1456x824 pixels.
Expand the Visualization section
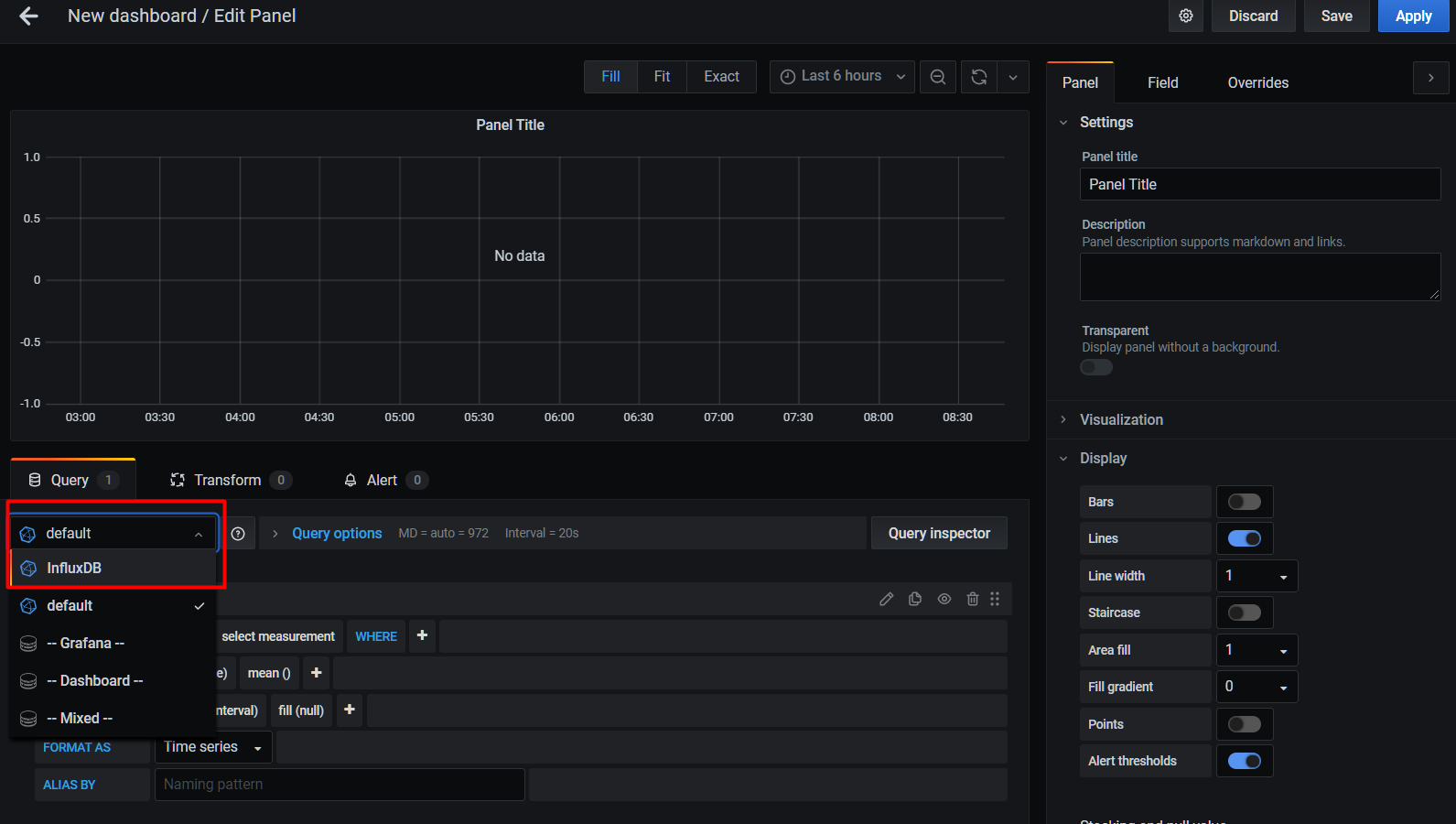pyautogui.click(x=1121, y=419)
